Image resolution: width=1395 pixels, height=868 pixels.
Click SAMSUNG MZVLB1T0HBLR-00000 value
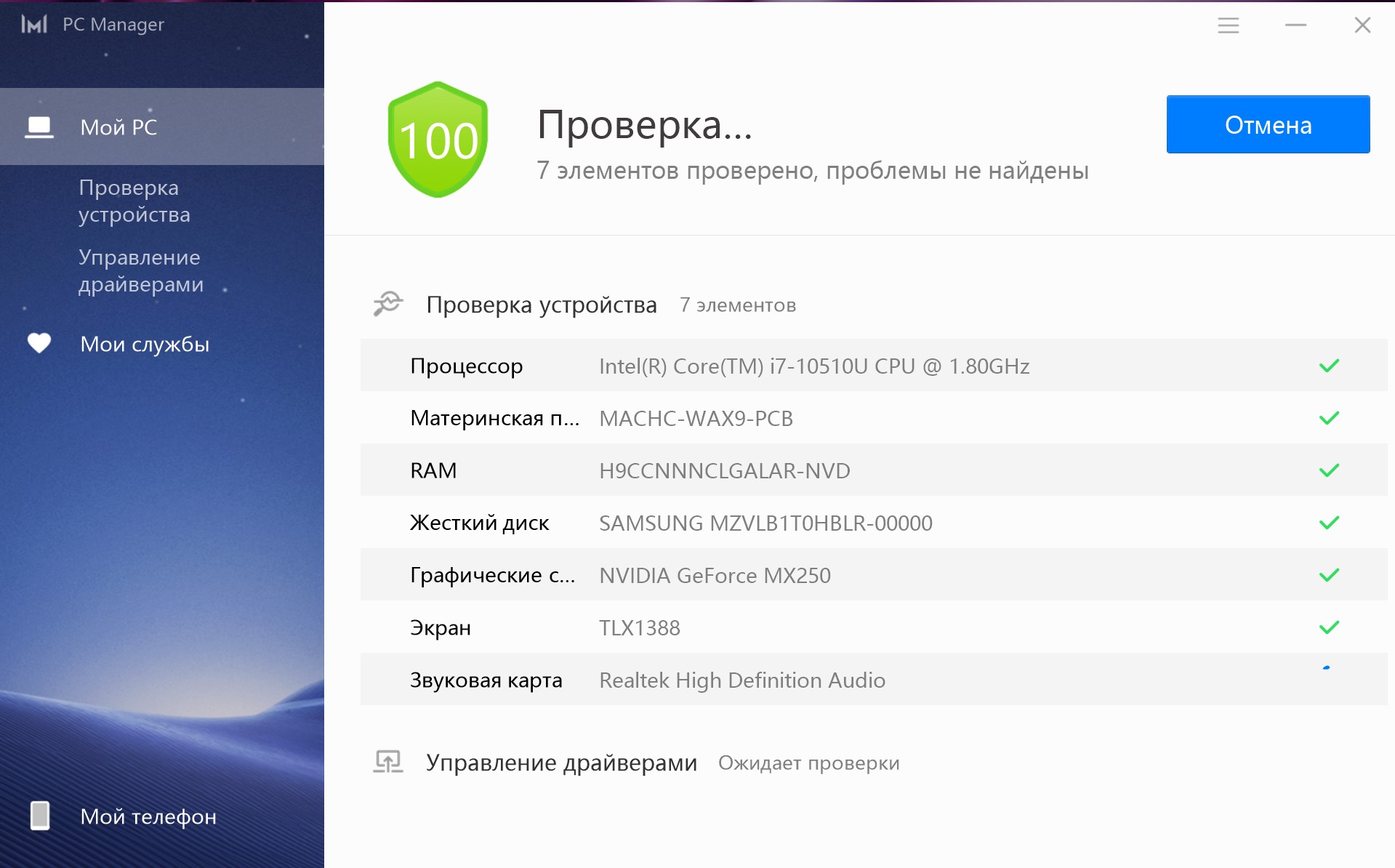(x=765, y=523)
